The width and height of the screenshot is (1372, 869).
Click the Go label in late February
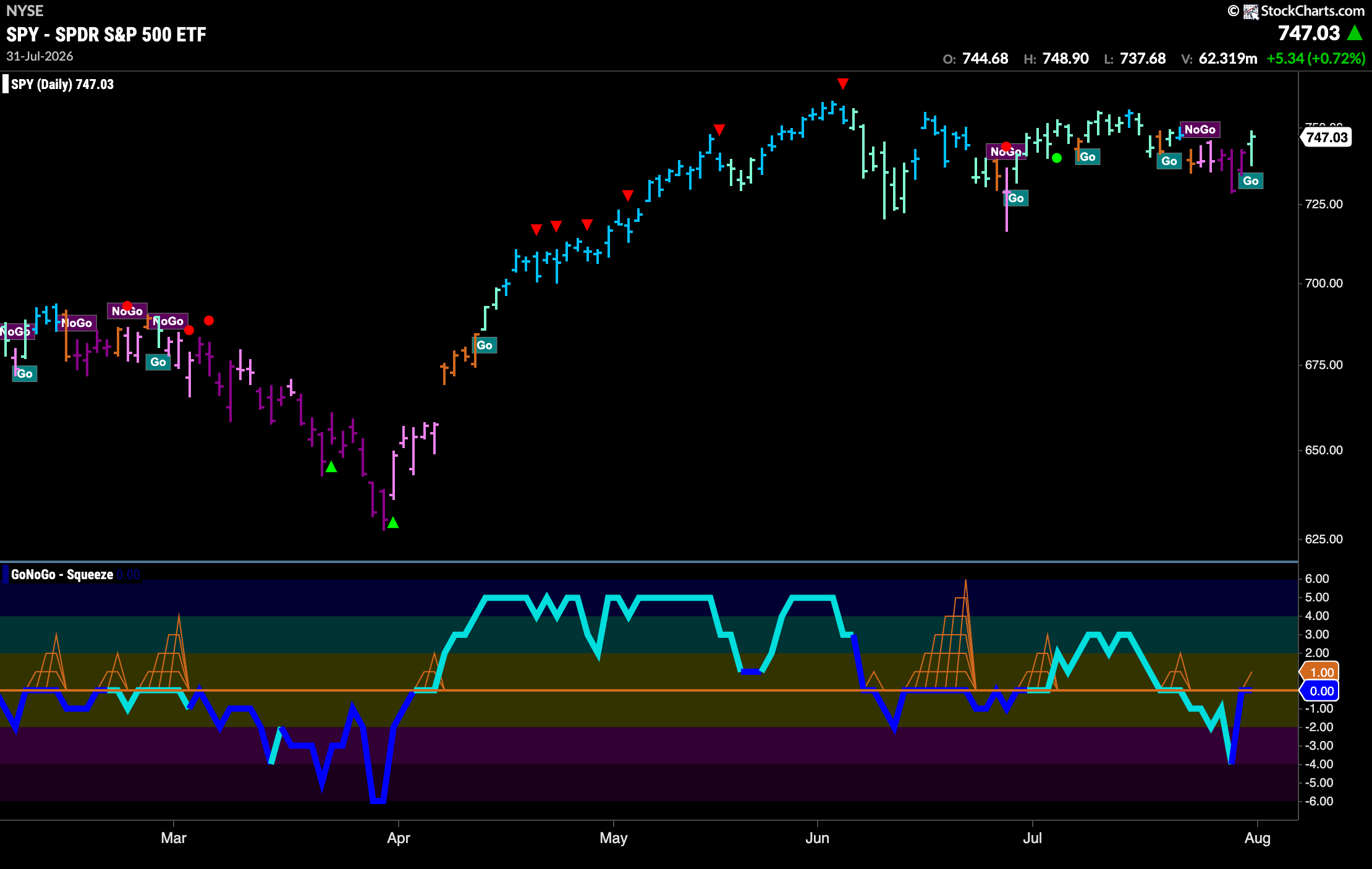pos(158,362)
